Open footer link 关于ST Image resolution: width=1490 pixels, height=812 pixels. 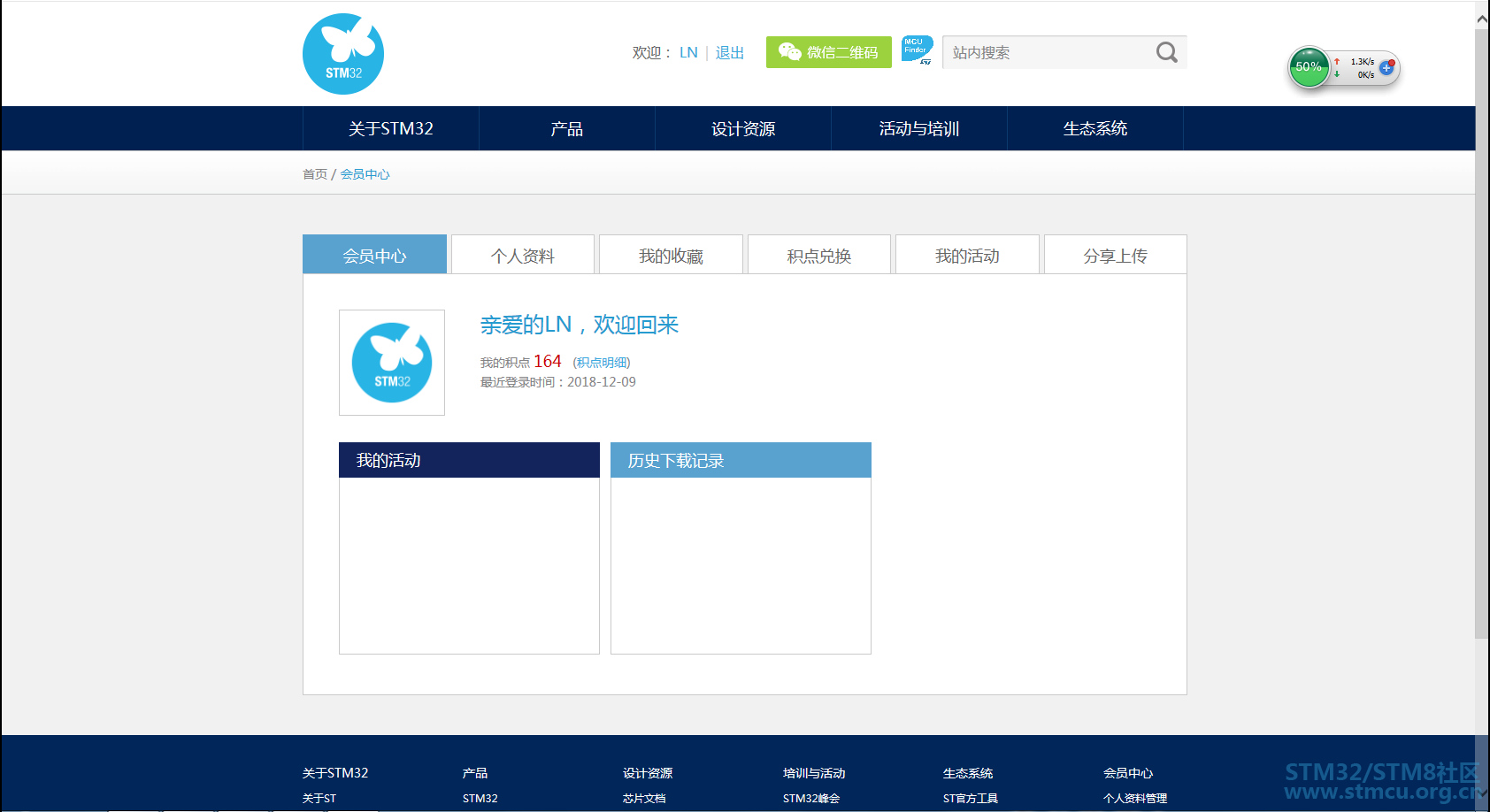tap(319, 798)
